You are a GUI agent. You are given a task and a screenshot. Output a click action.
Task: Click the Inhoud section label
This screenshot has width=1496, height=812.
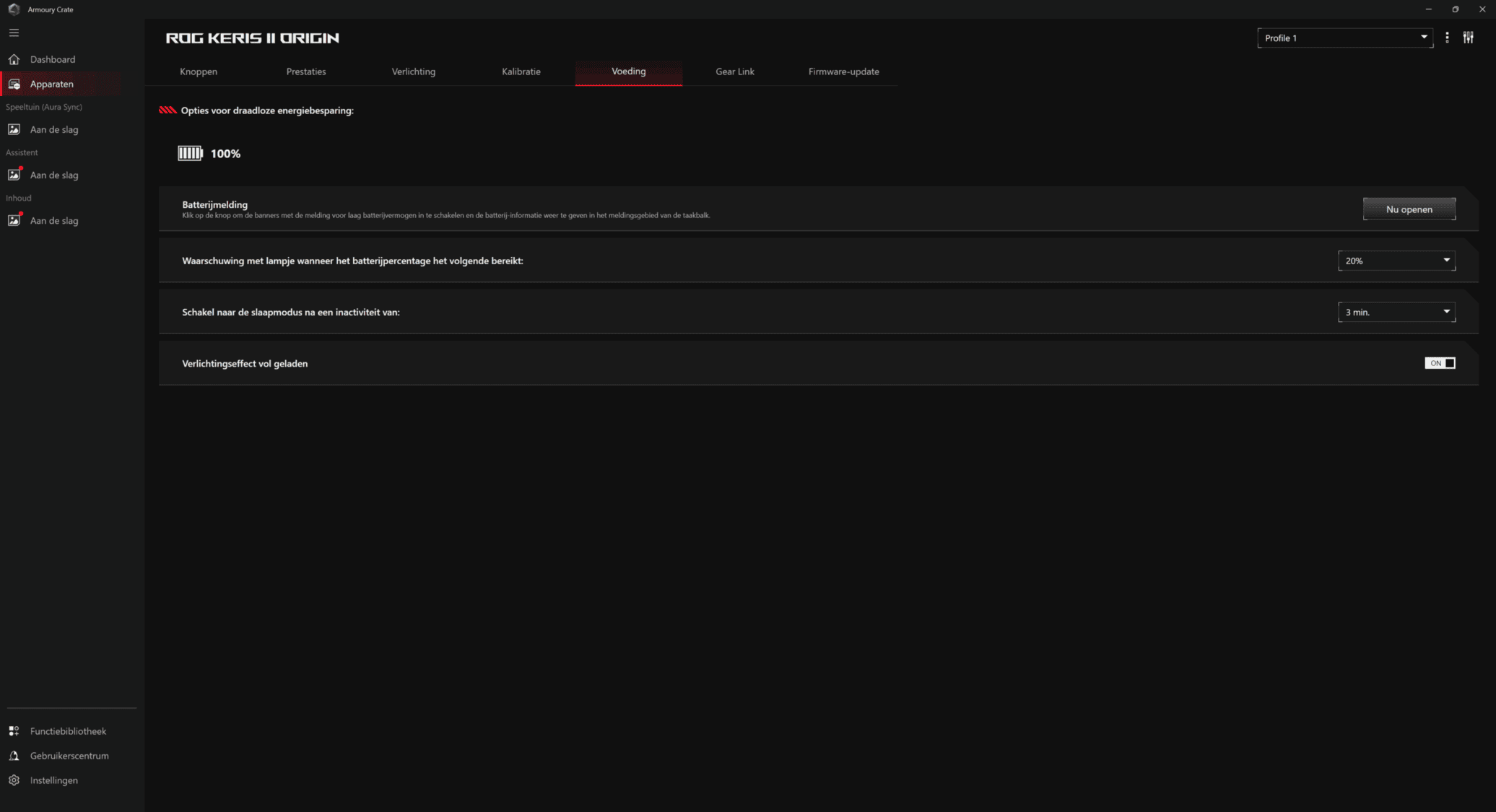19,198
